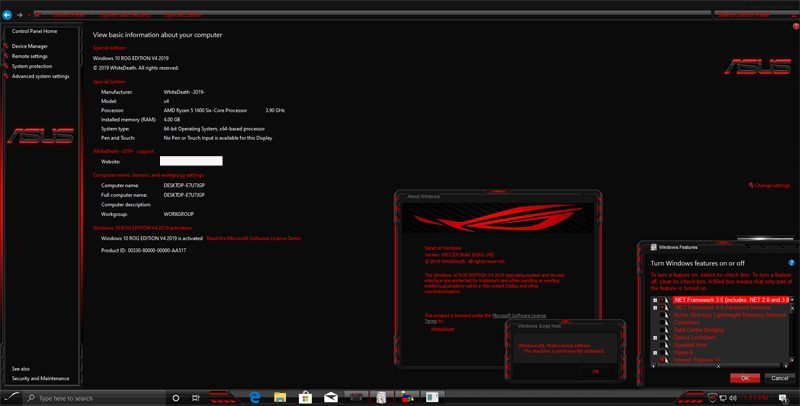The image size is (800, 406).
Task: Click the Windows 10 ROG EDITION V4 2019 edition text
Action: click(131, 59)
